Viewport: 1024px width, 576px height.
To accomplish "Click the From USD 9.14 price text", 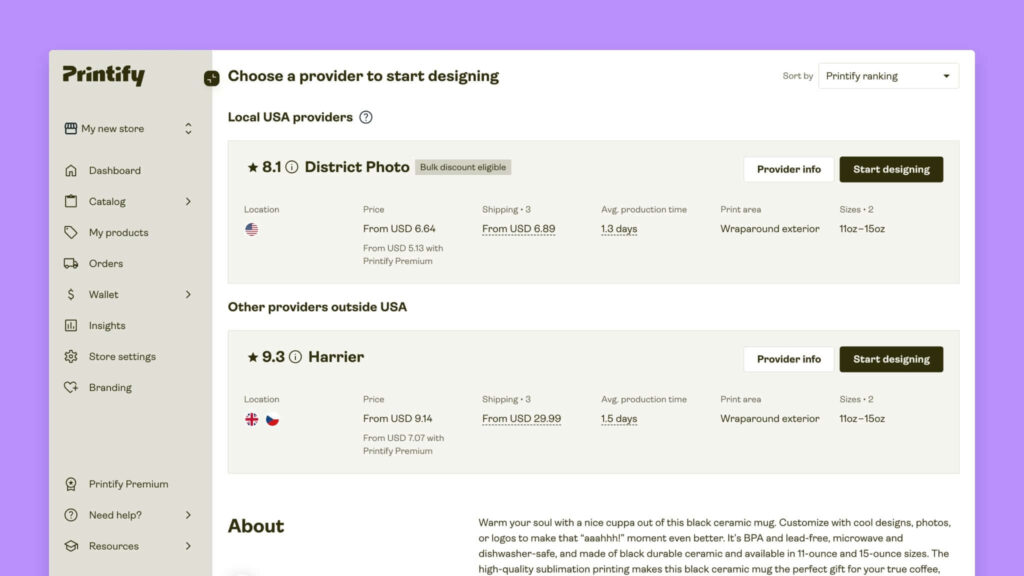I will [398, 419].
